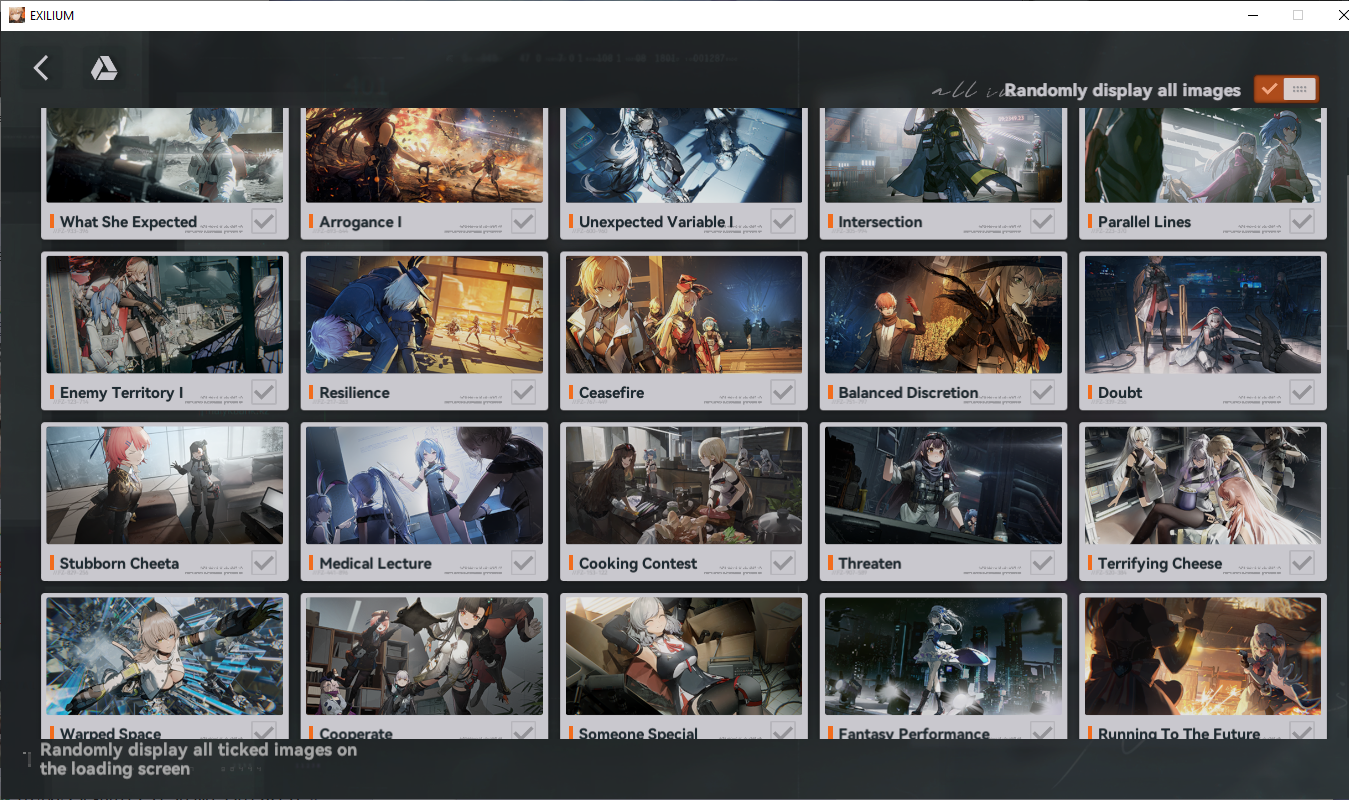Tick the Terrifying Cheese checkbox

tap(1302, 563)
